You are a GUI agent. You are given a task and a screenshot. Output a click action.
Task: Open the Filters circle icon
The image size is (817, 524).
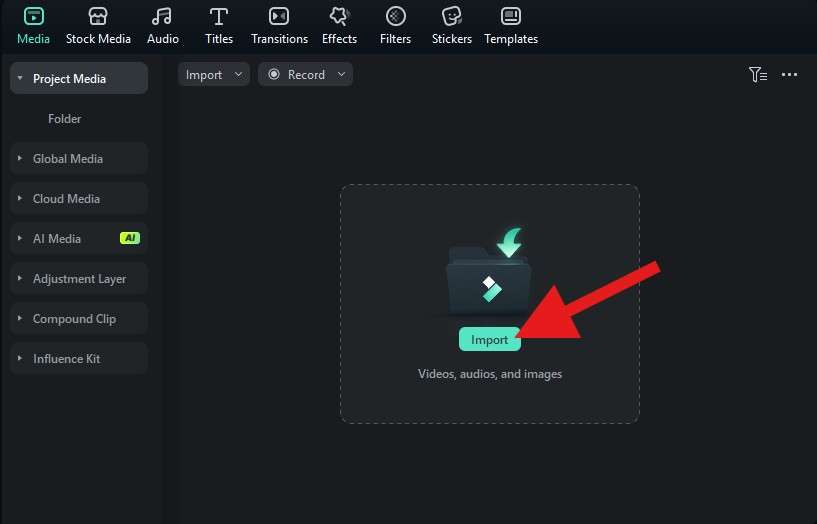click(395, 16)
